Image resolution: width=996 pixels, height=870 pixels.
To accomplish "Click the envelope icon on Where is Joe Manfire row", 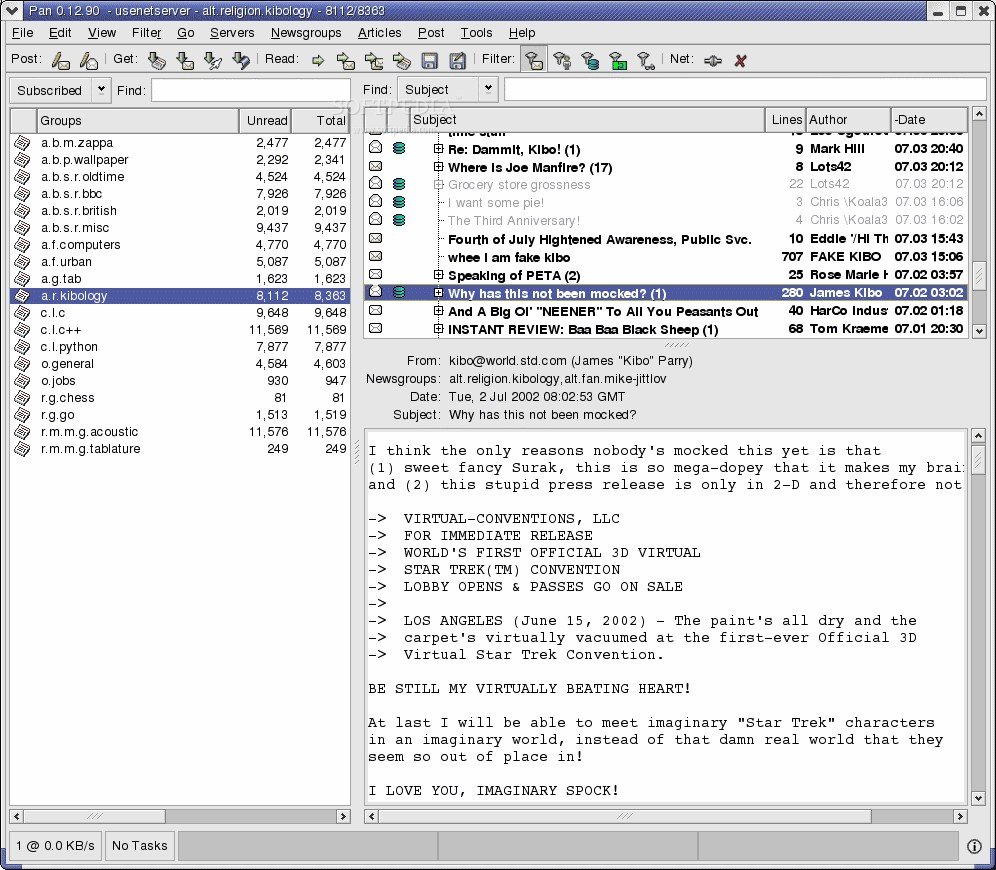I will [375, 166].
